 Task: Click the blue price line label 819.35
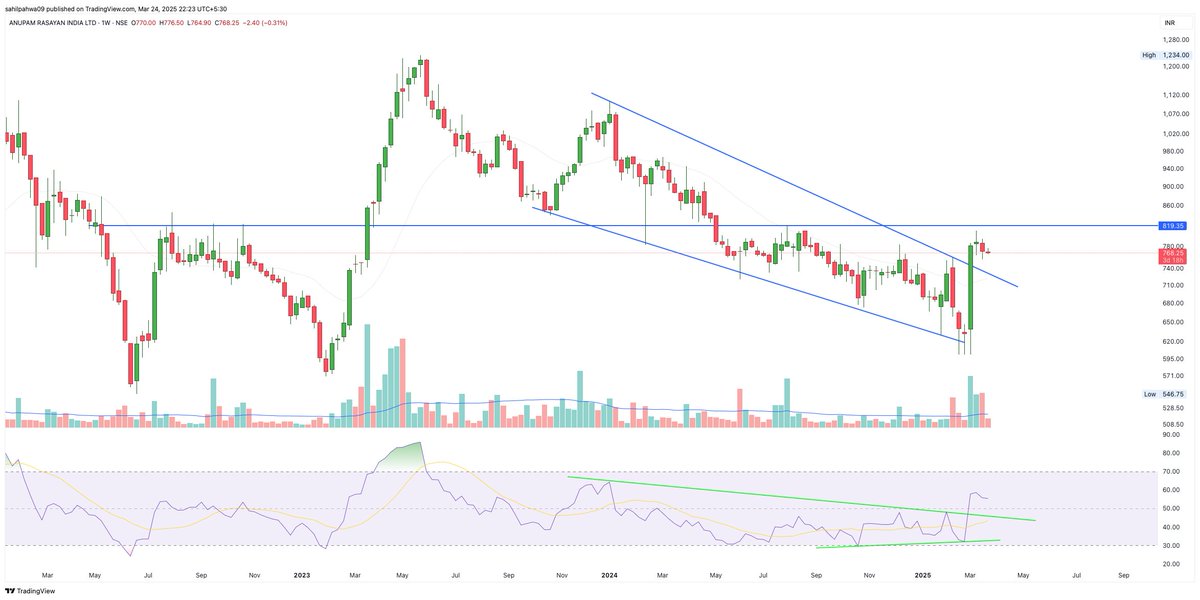(1172, 226)
